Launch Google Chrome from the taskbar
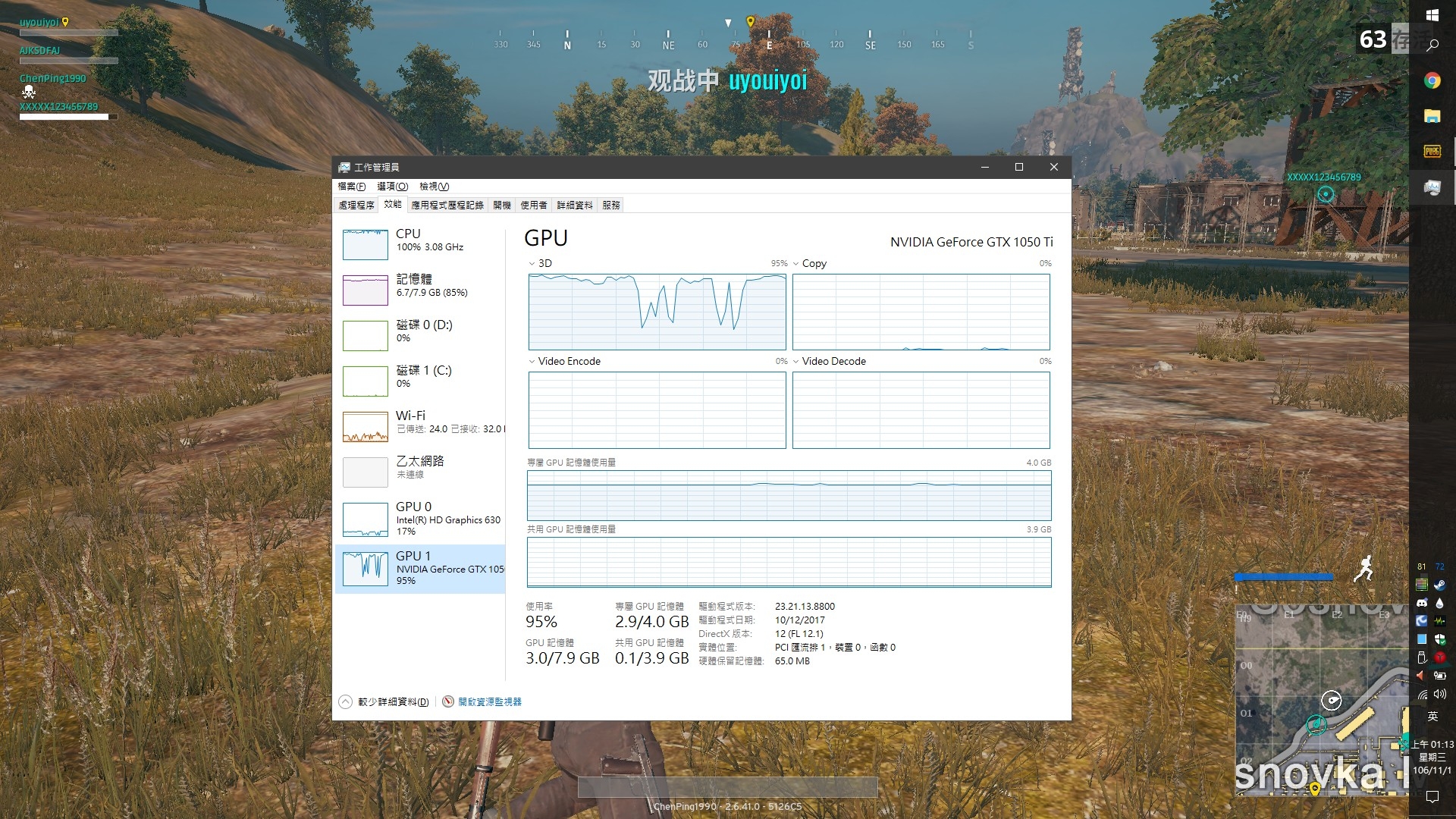The height and width of the screenshot is (819, 1456). pyautogui.click(x=1432, y=80)
